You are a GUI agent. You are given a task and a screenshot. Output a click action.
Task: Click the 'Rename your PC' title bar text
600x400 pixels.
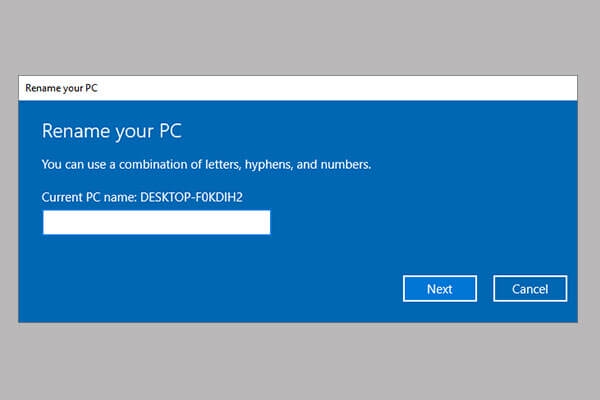[x=61, y=88]
